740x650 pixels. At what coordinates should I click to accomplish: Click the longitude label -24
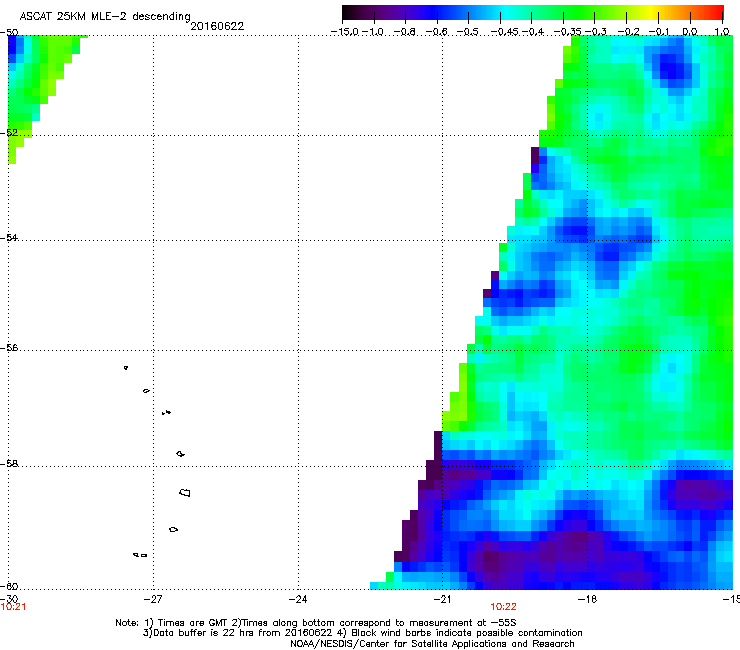click(298, 599)
